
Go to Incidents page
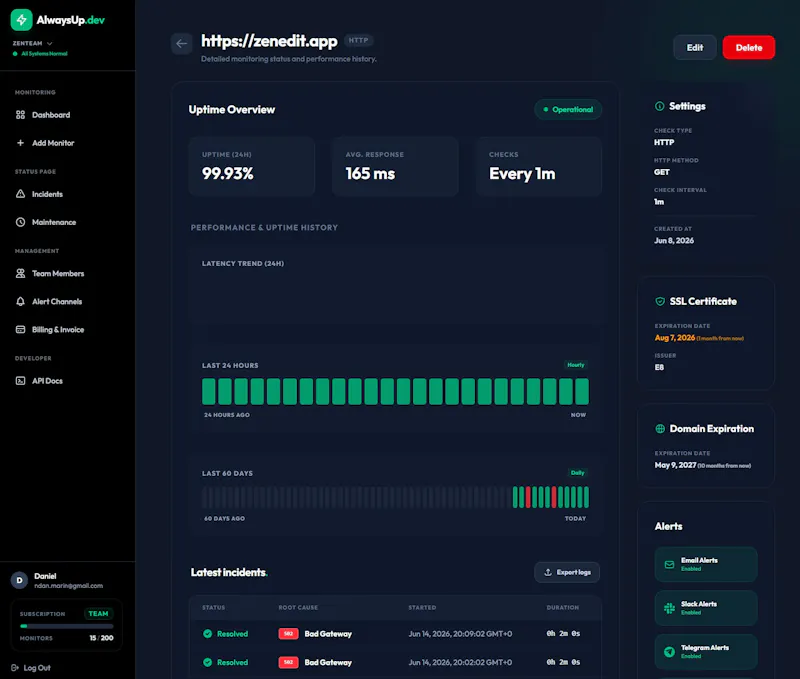point(47,194)
